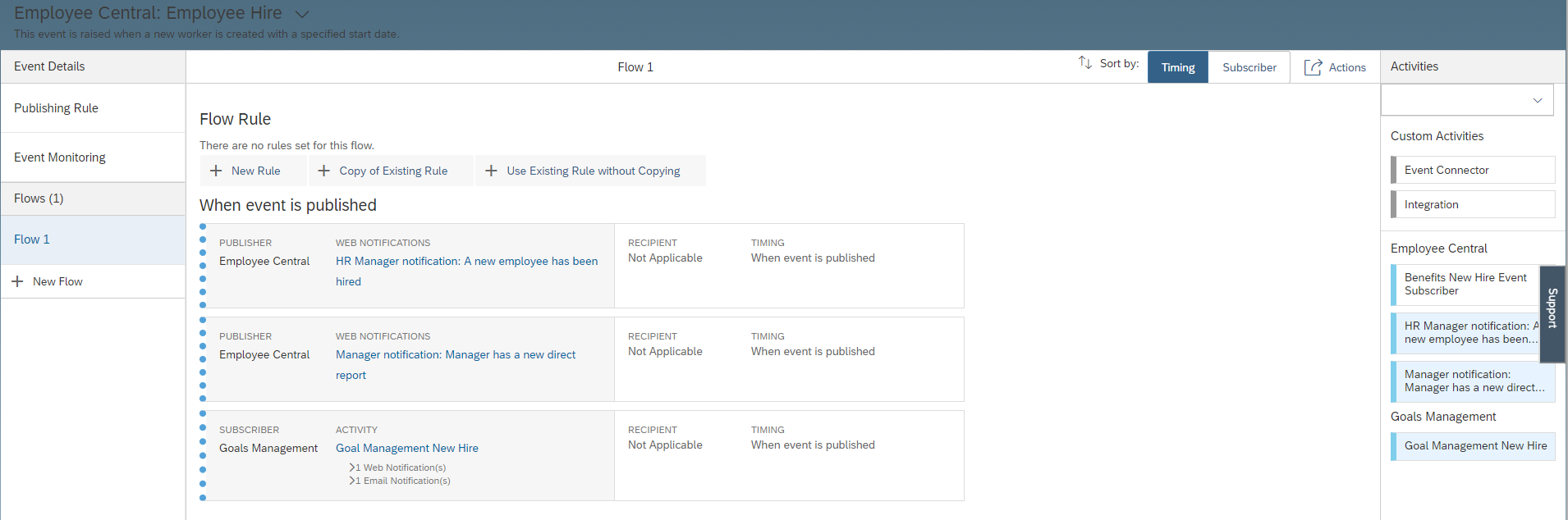Screen dimensions: 1568x520
Task: Grab drag handle of Manager notification card
Action: 203,359
